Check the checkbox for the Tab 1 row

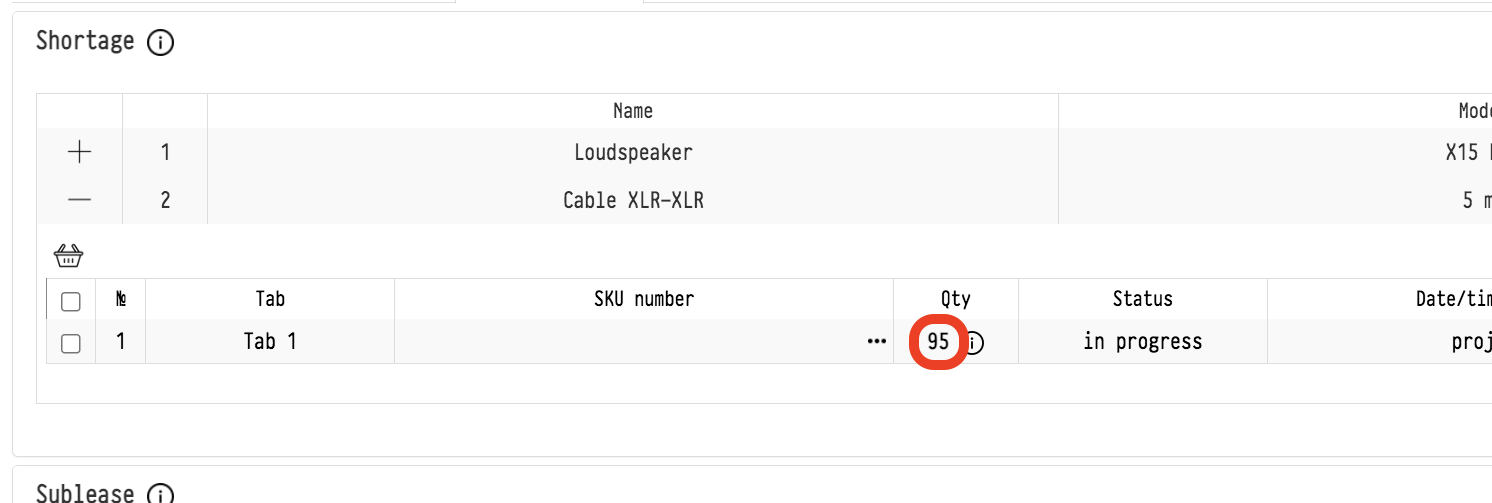click(x=71, y=343)
